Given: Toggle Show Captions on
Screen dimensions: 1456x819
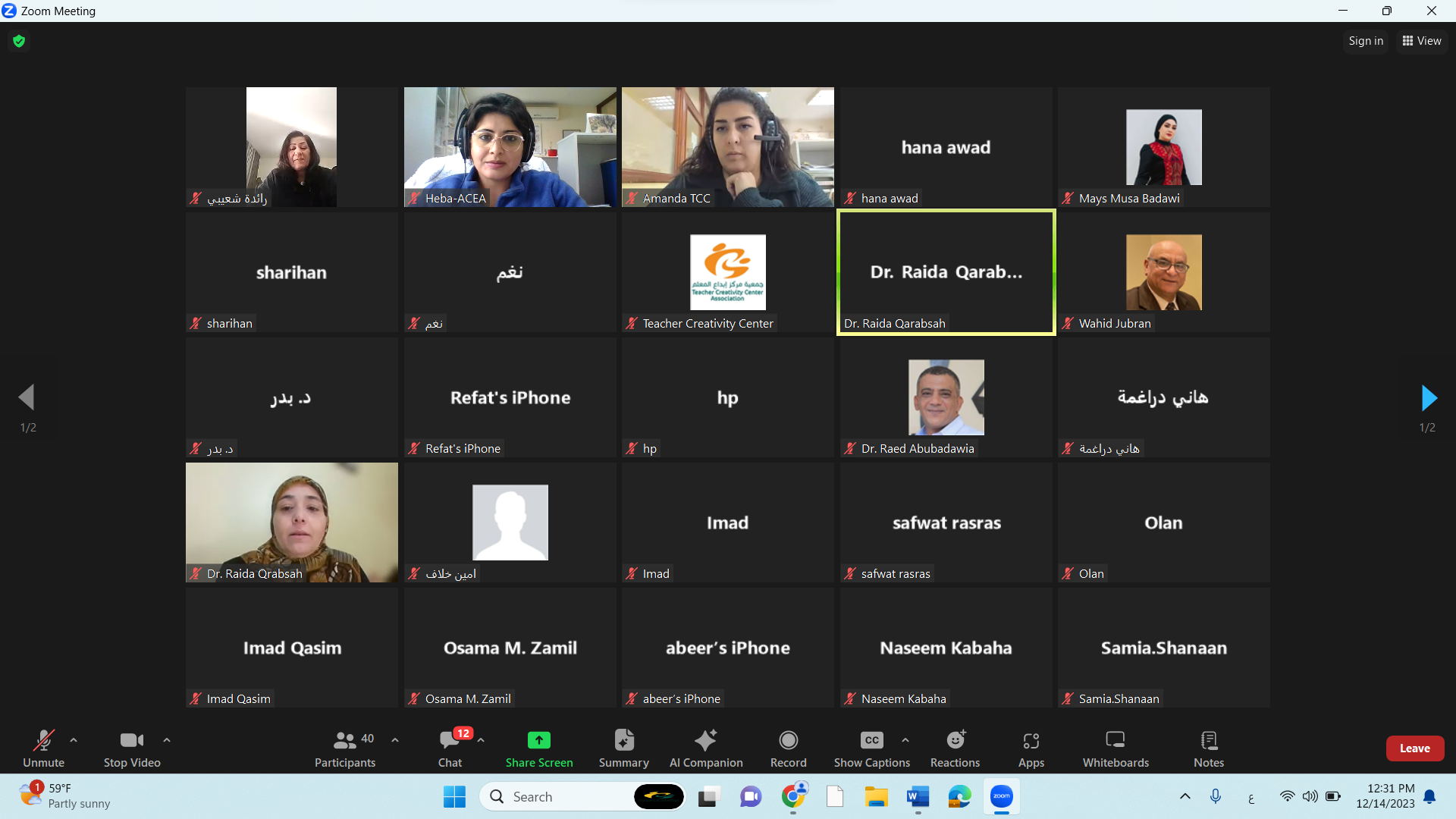Looking at the screenshot, I should pyautogui.click(x=871, y=740).
